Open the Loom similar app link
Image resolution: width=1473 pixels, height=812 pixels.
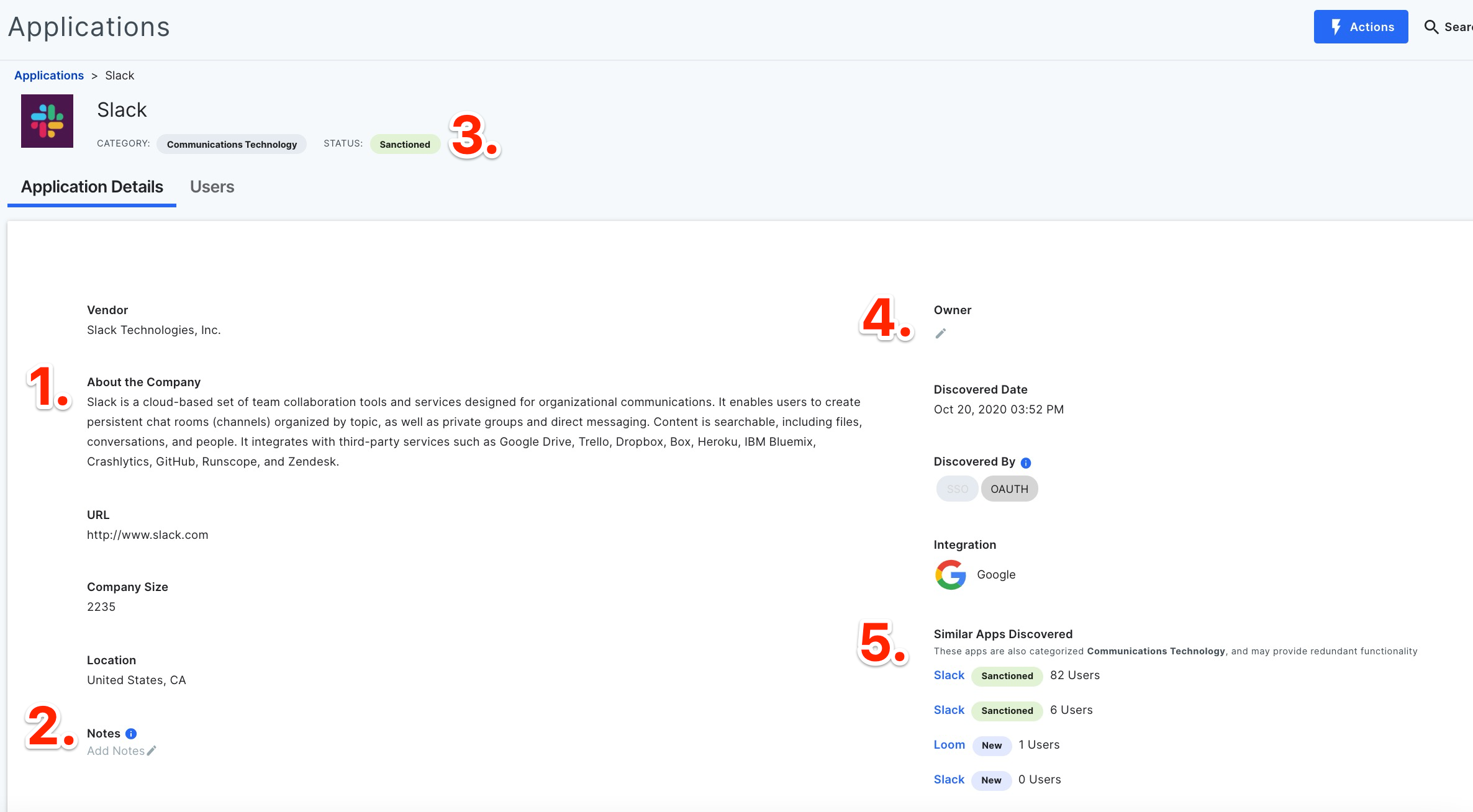click(949, 744)
